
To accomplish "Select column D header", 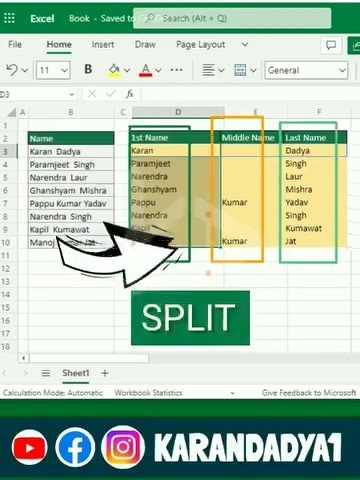I will coord(178,112).
